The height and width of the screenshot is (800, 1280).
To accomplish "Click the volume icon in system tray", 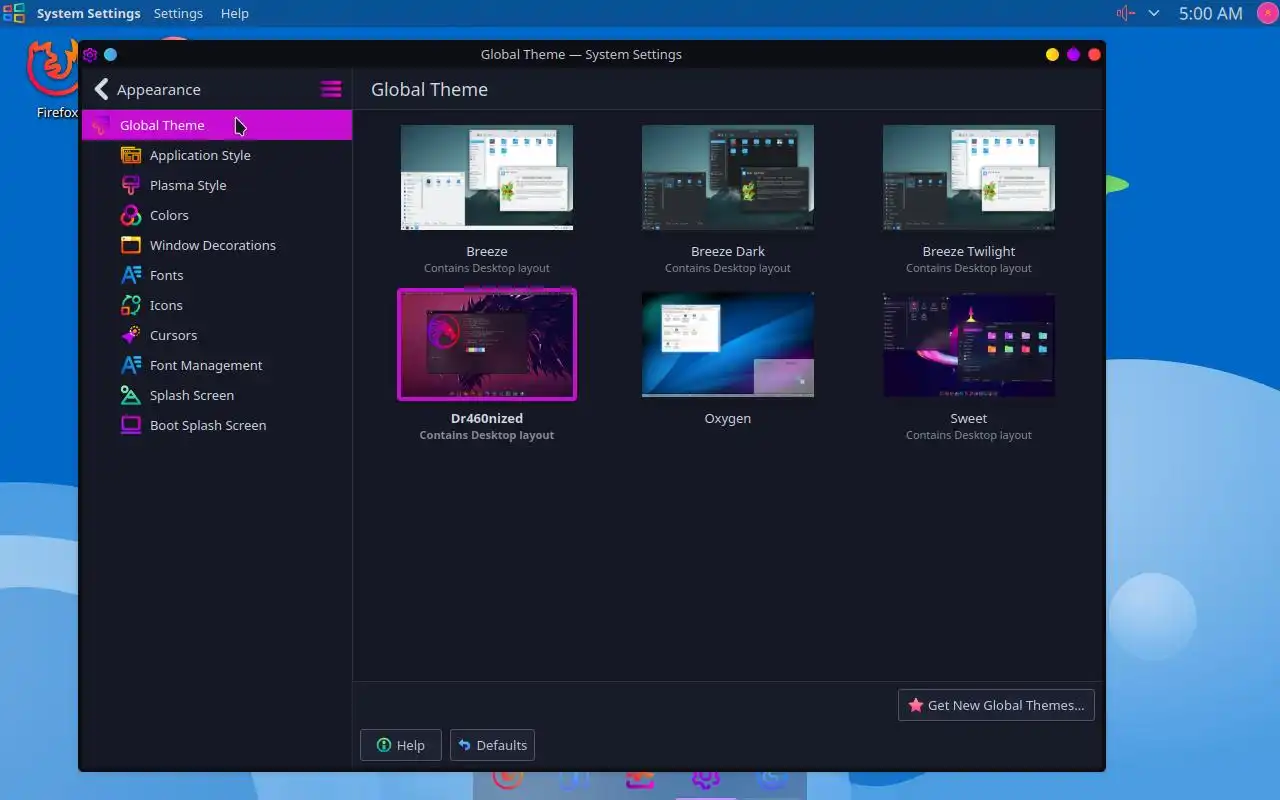I will [x=1126, y=13].
